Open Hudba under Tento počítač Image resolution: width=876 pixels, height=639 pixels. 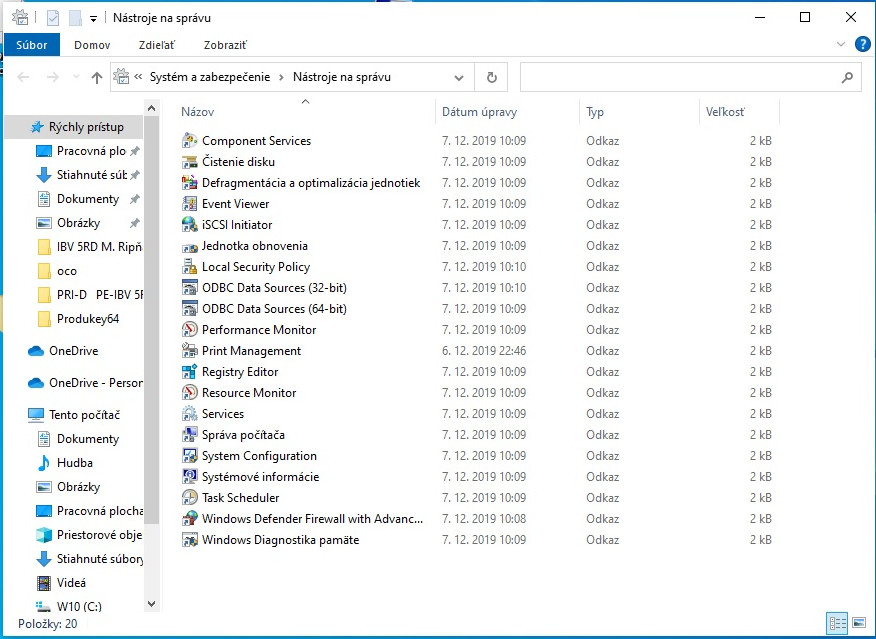[74, 462]
